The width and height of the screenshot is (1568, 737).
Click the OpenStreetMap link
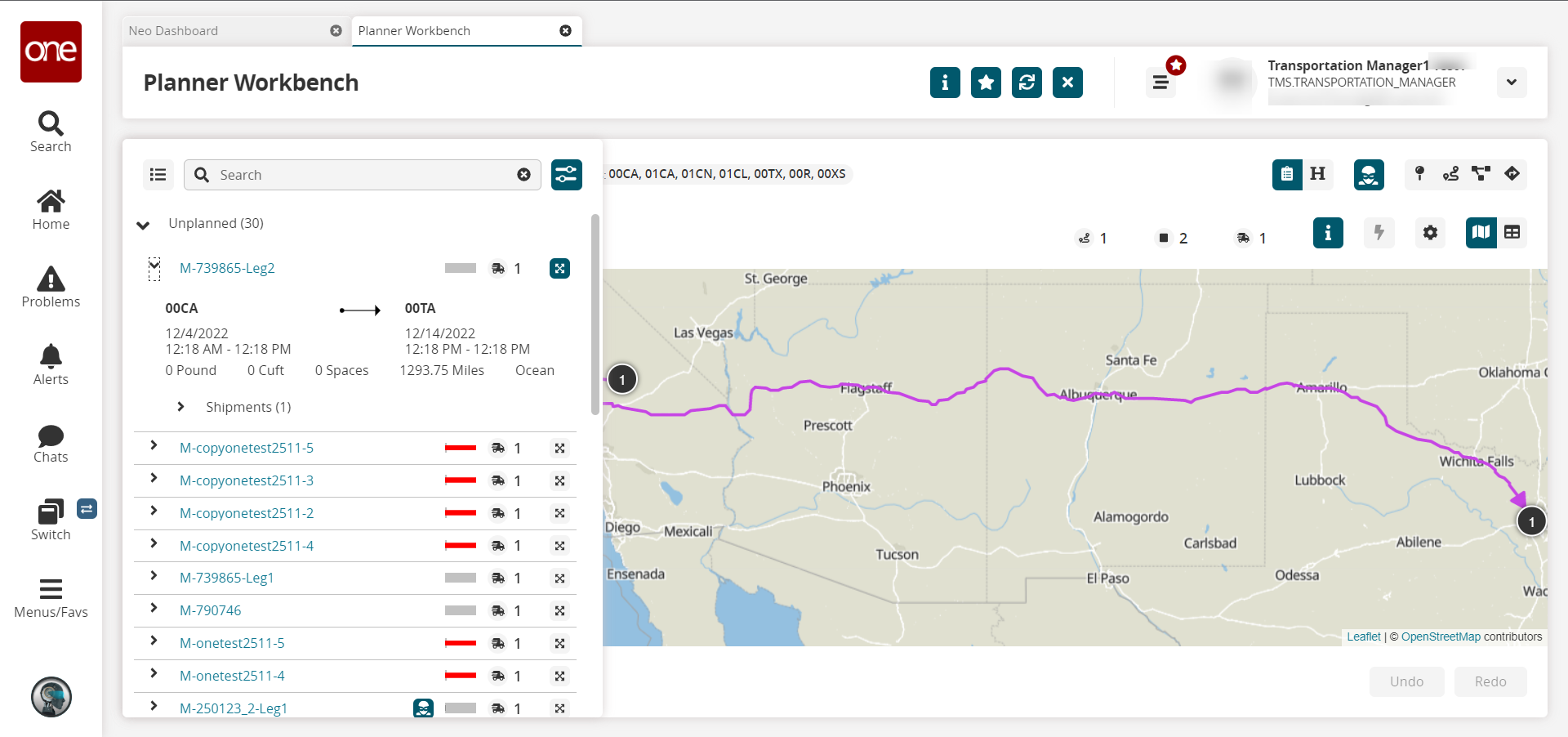tap(1441, 636)
